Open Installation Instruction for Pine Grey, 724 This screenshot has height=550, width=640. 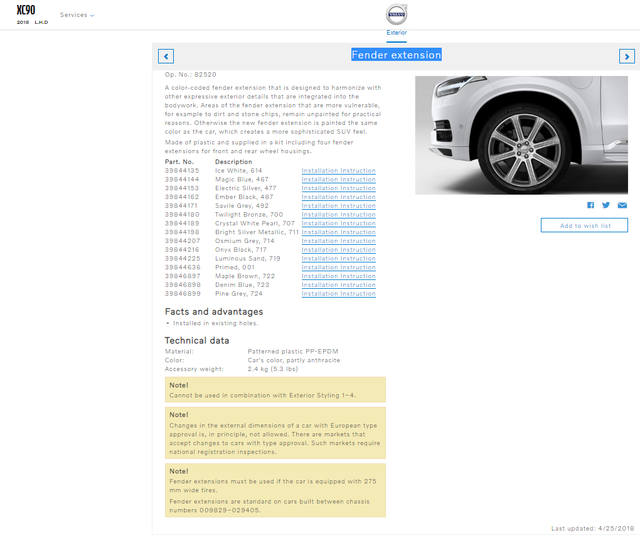[338, 294]
